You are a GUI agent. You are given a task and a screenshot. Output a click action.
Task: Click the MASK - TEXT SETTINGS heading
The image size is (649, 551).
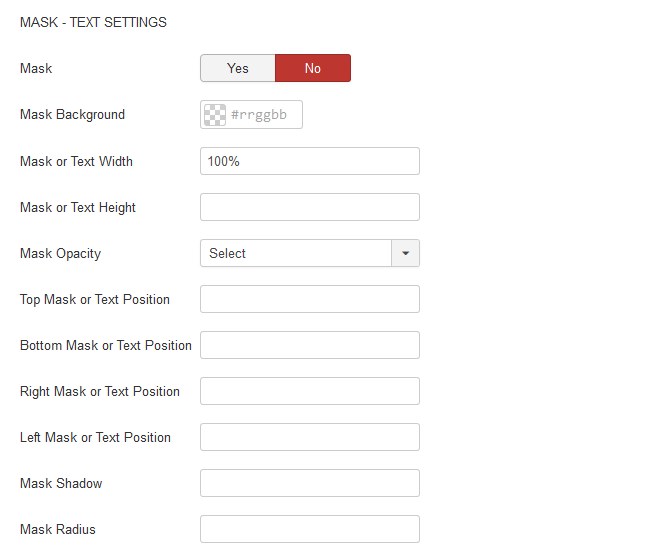(93, 22)
